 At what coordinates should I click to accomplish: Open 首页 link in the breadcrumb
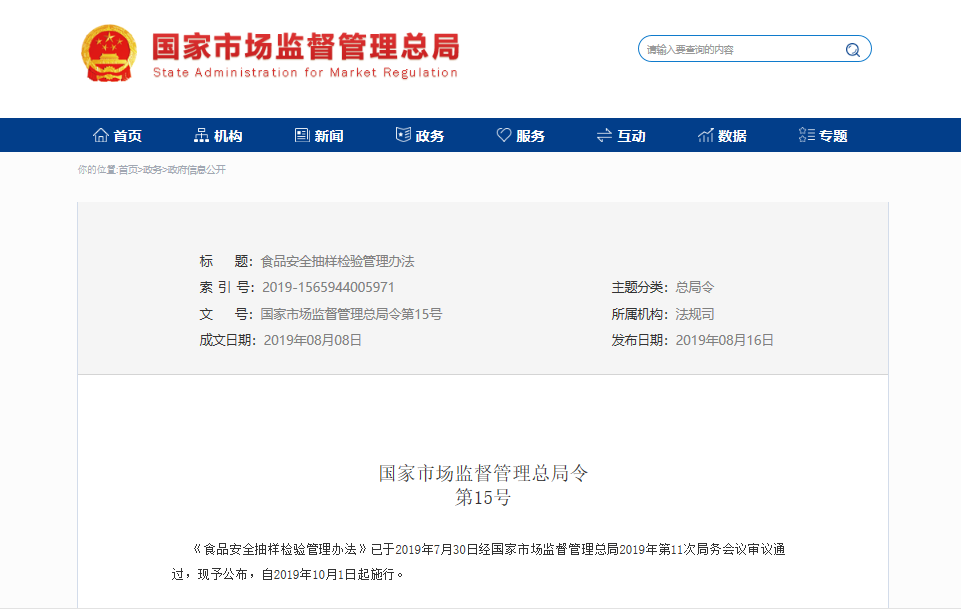(128, 170)
